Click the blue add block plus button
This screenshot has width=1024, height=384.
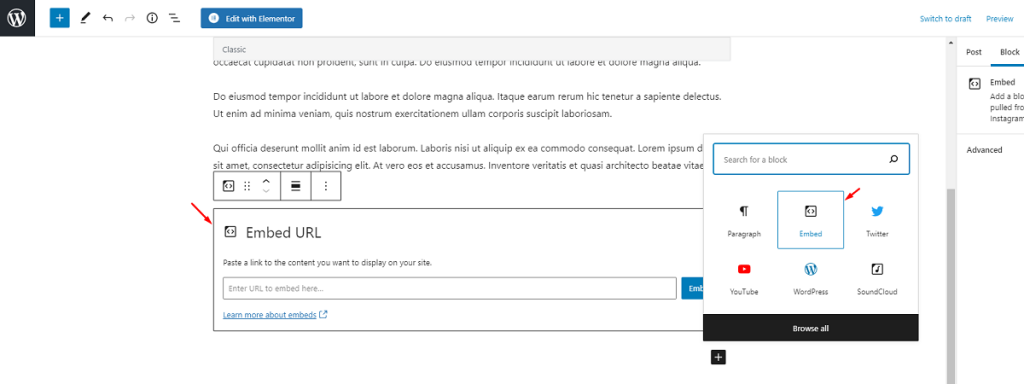click(x=59, y=18)
